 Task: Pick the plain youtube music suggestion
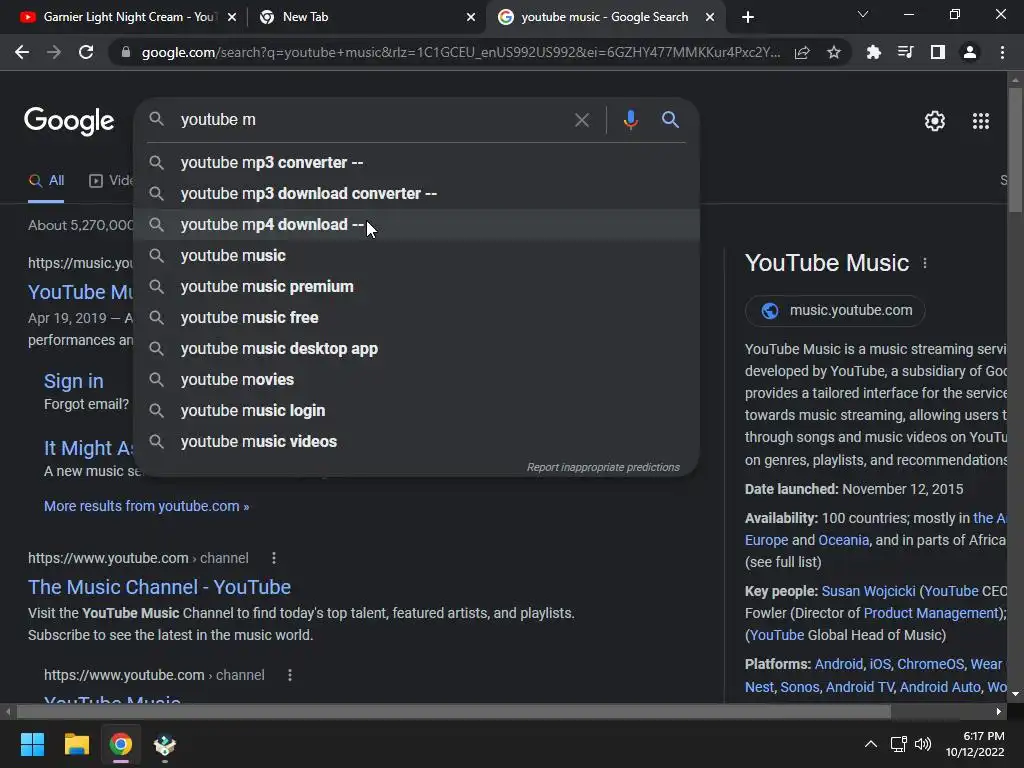point(417,255)
